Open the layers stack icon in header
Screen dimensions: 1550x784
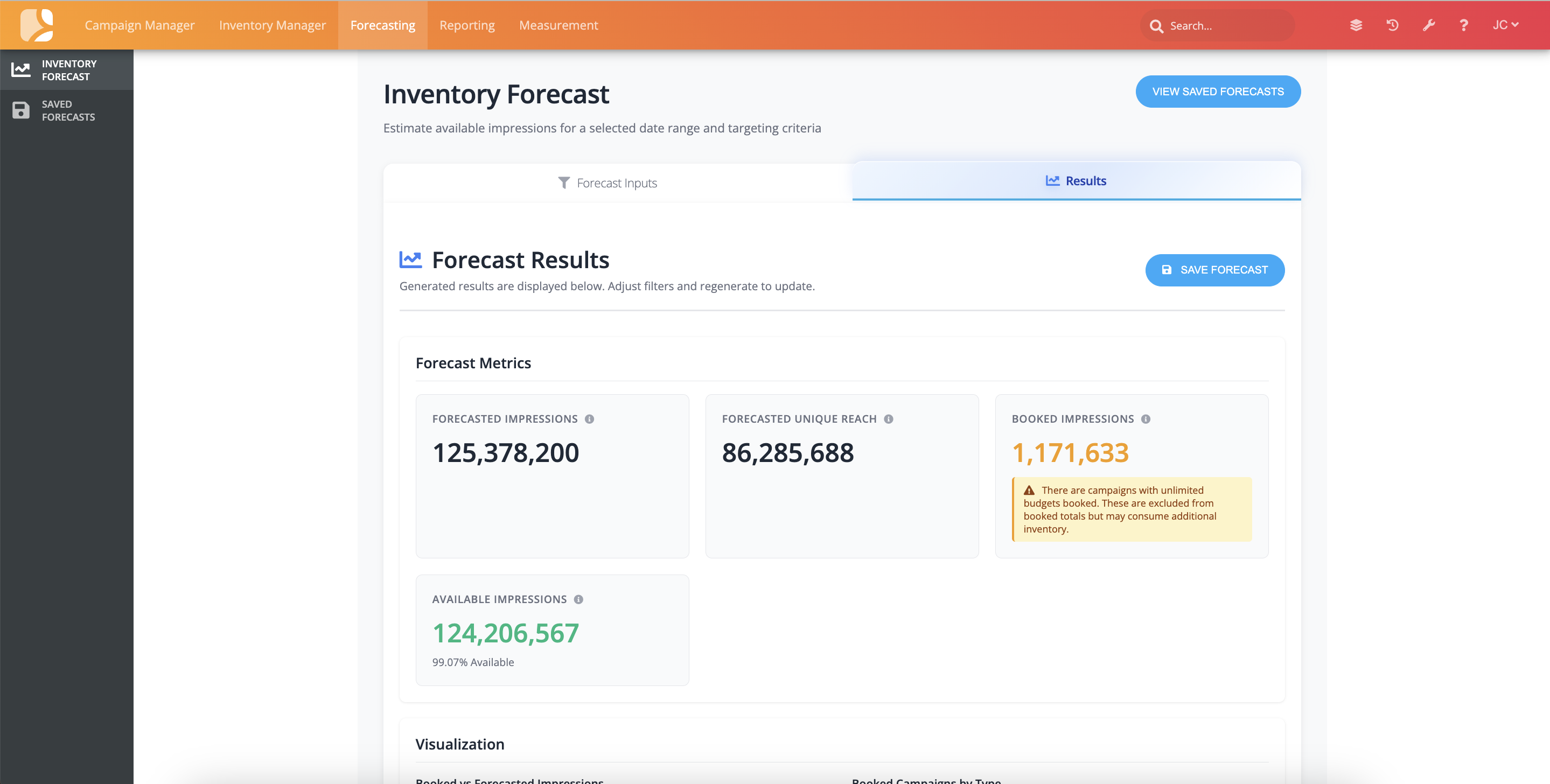tap(1356, 25)
